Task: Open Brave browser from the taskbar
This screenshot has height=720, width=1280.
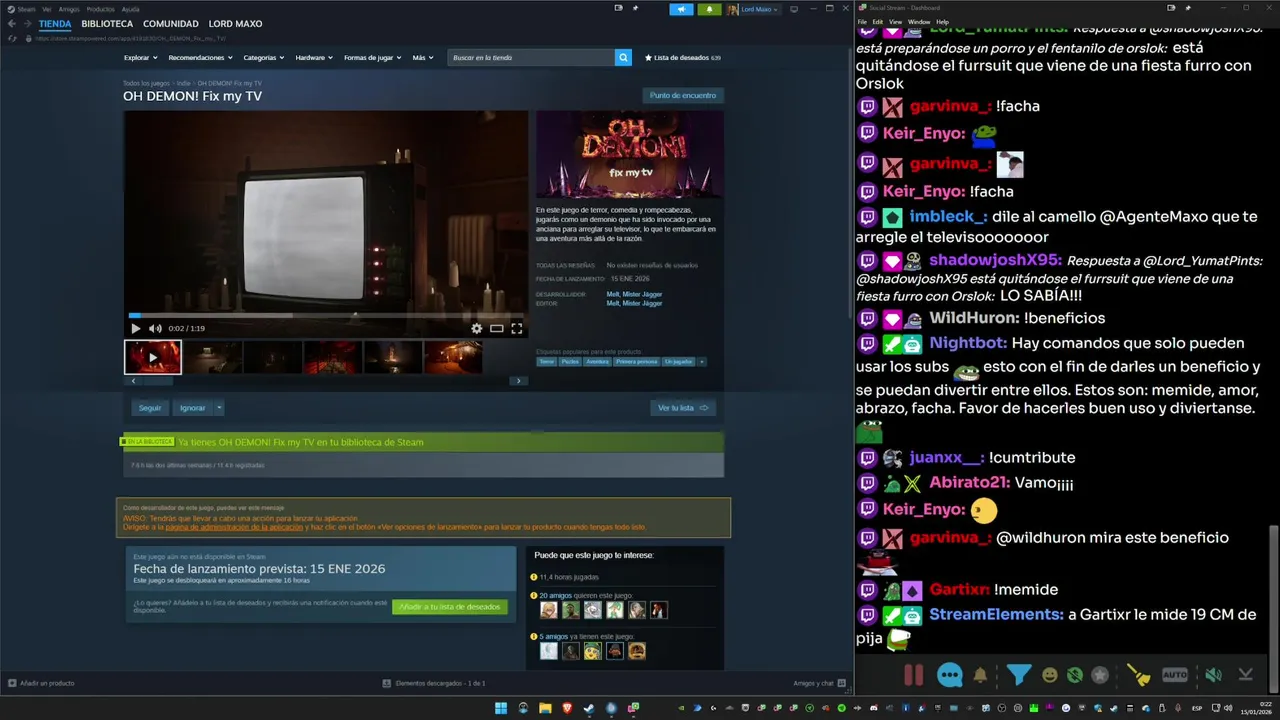Action: pos(567,708)
